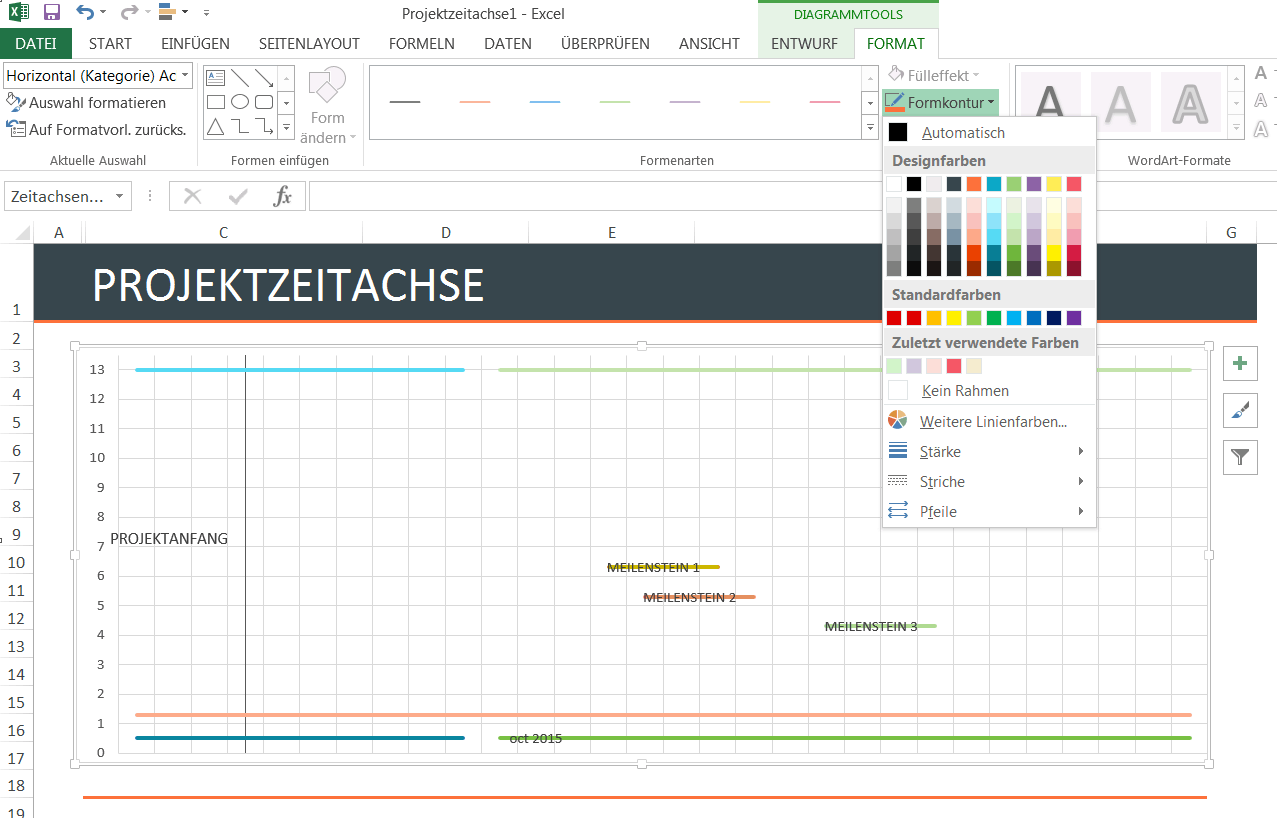Choose Kein Rahmen option

click(989, 391)
